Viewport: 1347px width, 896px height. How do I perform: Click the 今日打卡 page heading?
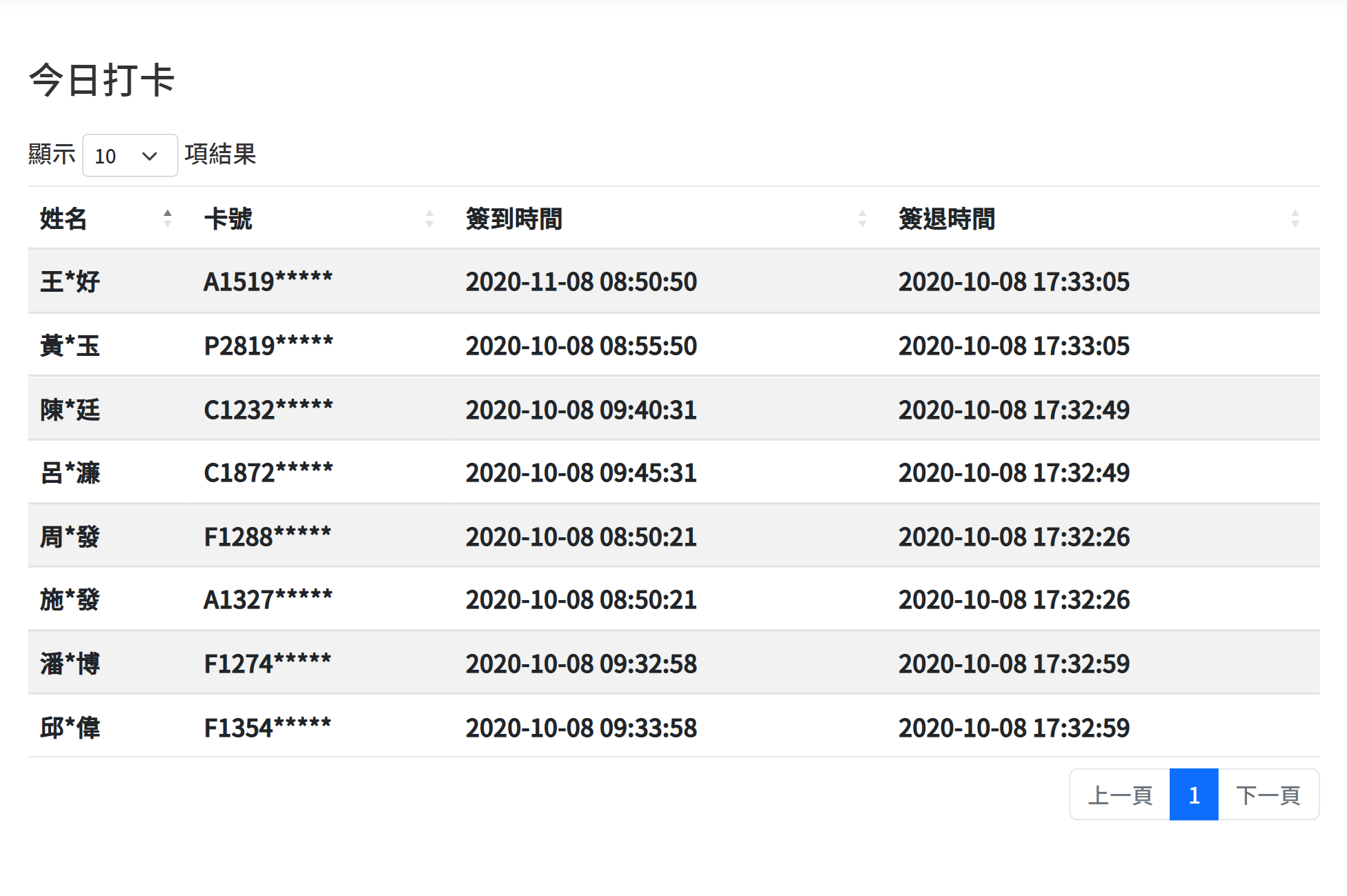pyautogui.click(x=102, y=80)
